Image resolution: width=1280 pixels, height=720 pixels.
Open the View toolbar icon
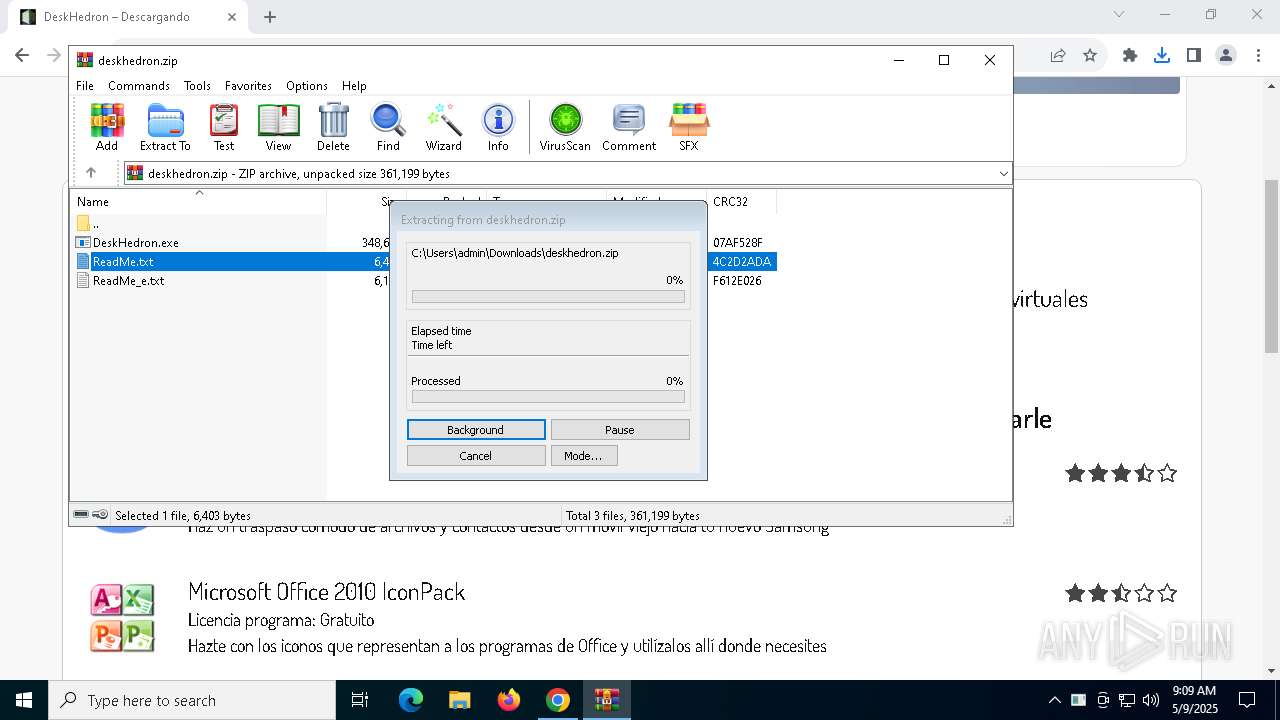[278, 127]
